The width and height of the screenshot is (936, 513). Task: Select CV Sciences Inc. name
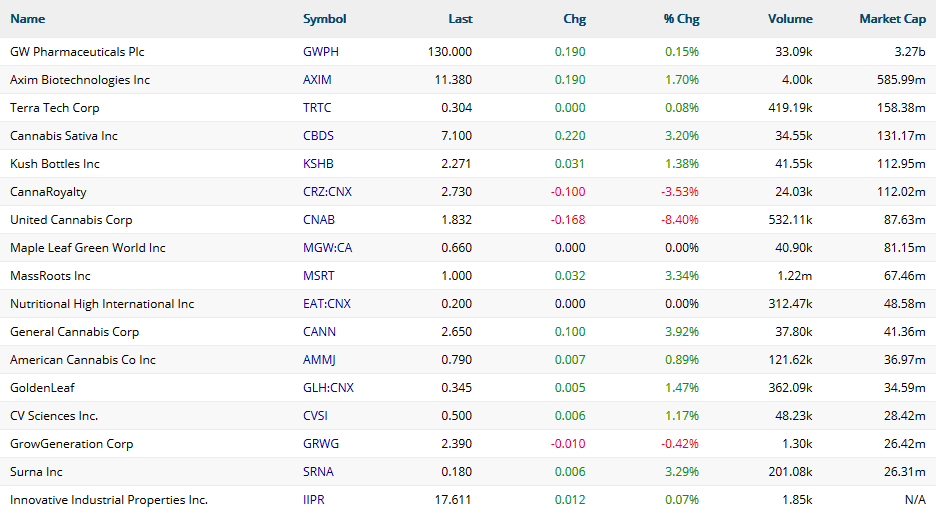[x=54, y=417]
